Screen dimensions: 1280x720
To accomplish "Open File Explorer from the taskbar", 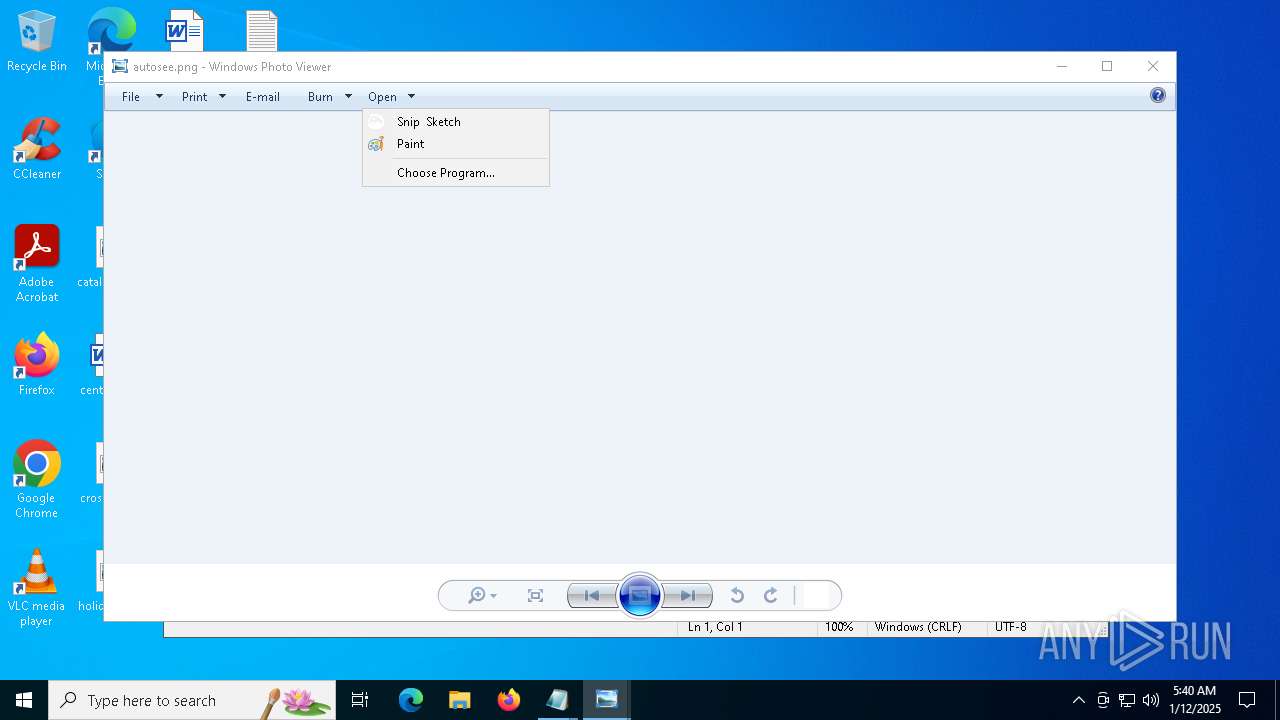I will [x=459, y=700].
